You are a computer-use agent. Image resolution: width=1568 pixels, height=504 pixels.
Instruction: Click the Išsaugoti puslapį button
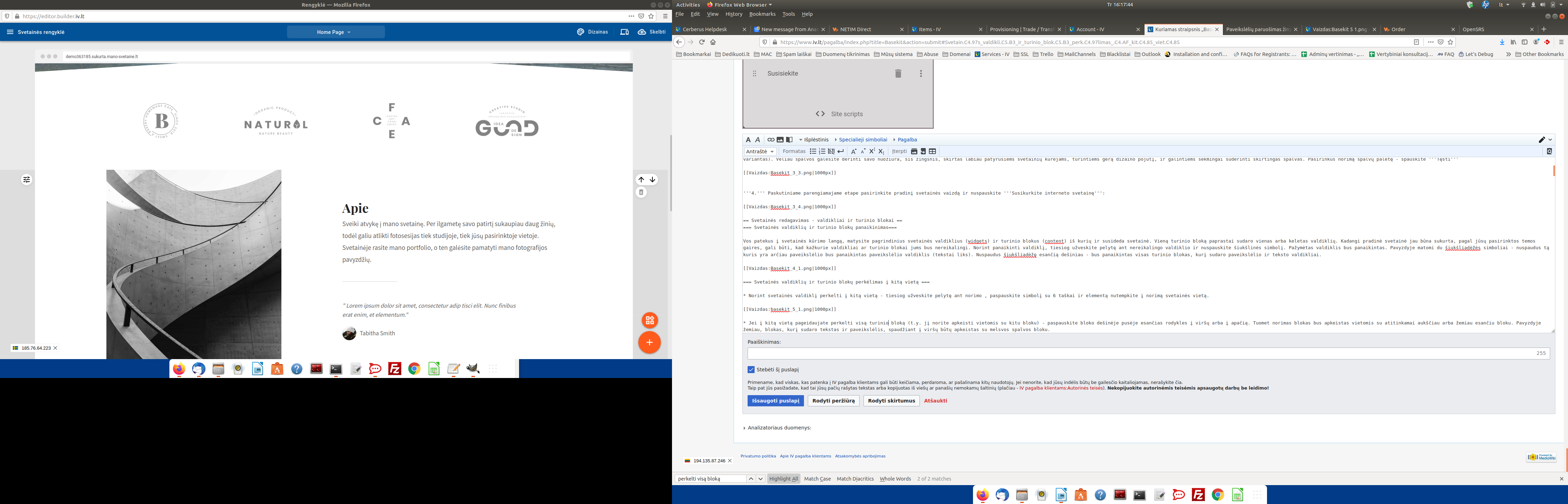click(x=776, y=400)
